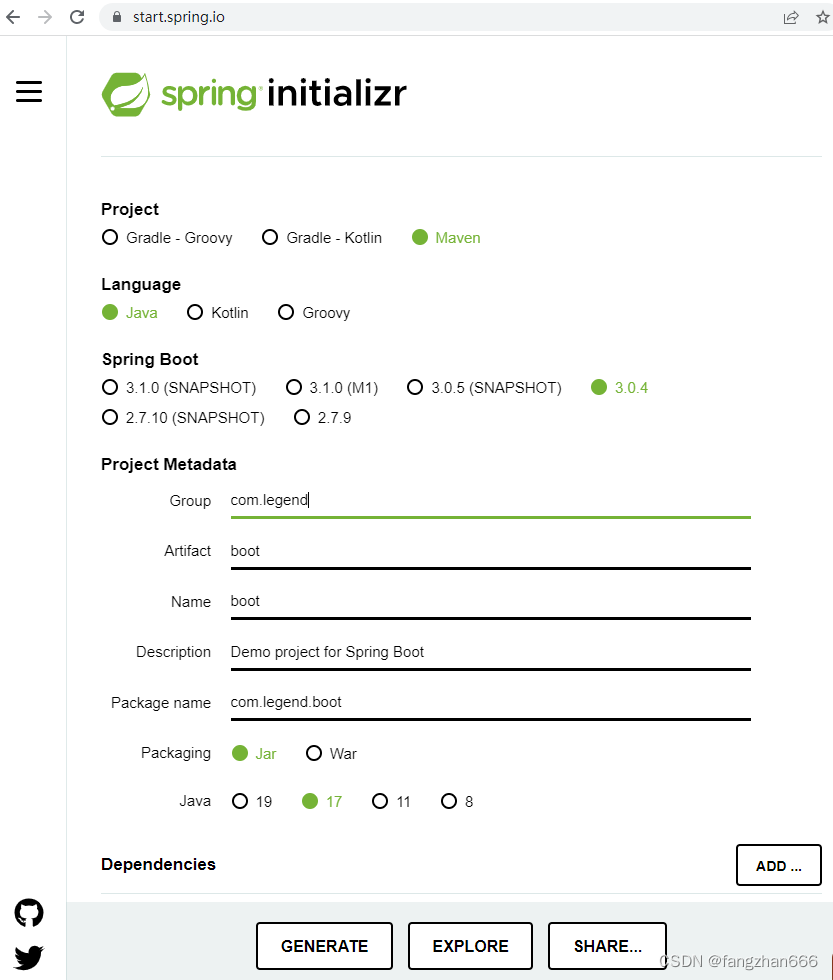833x980 pixels.
Task: Select Gradle - Kotlin project type
Action: click(322, 238)
